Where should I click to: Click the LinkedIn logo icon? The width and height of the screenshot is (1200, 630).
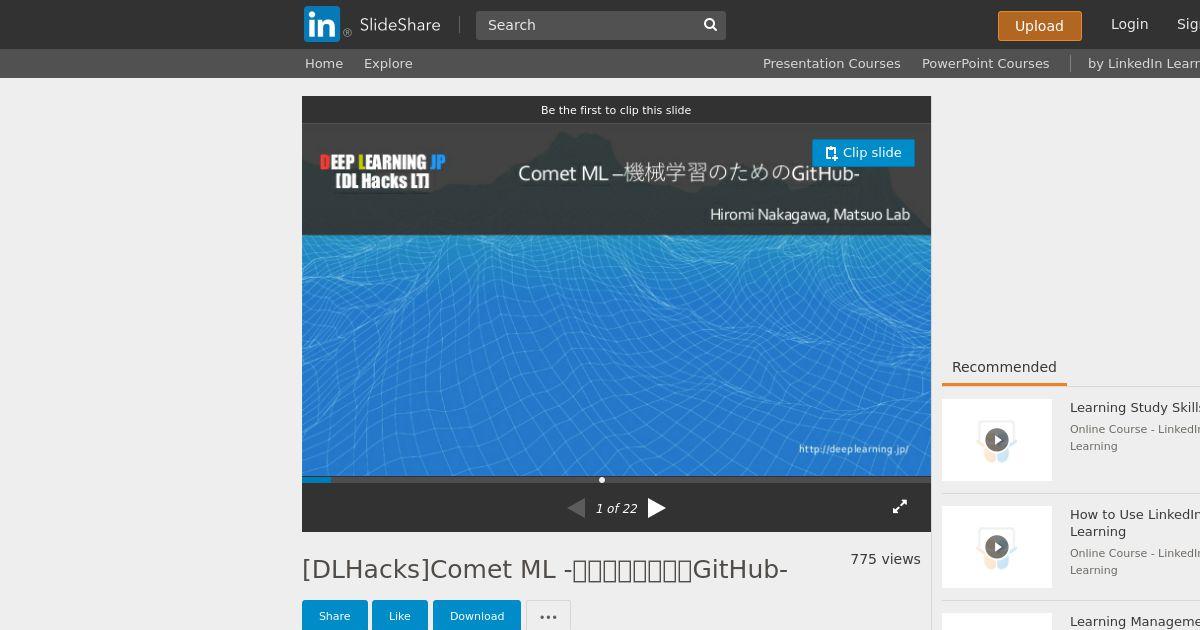click(x=322, y=24)
